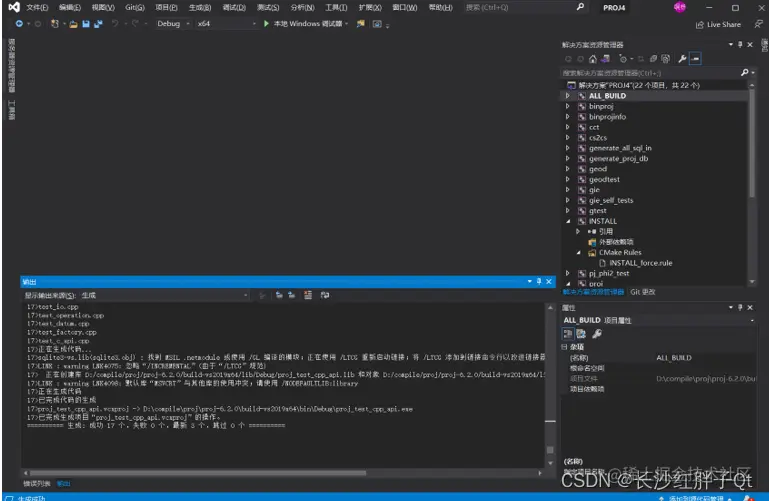Click the Save floppy disk icon

point(86,24)
